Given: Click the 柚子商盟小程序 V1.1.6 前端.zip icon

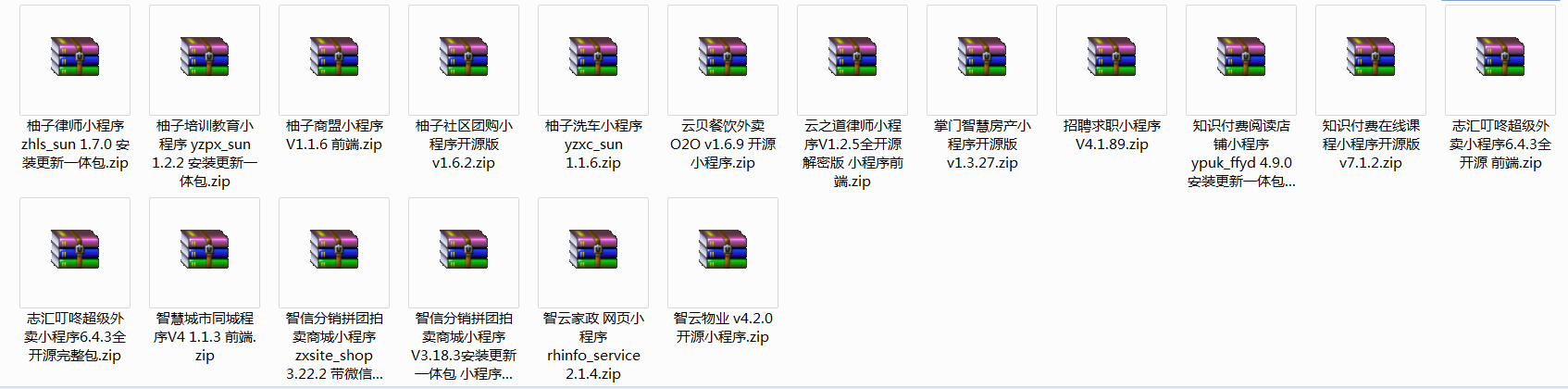Looking at the screenshot, I should tap(334, 57).
